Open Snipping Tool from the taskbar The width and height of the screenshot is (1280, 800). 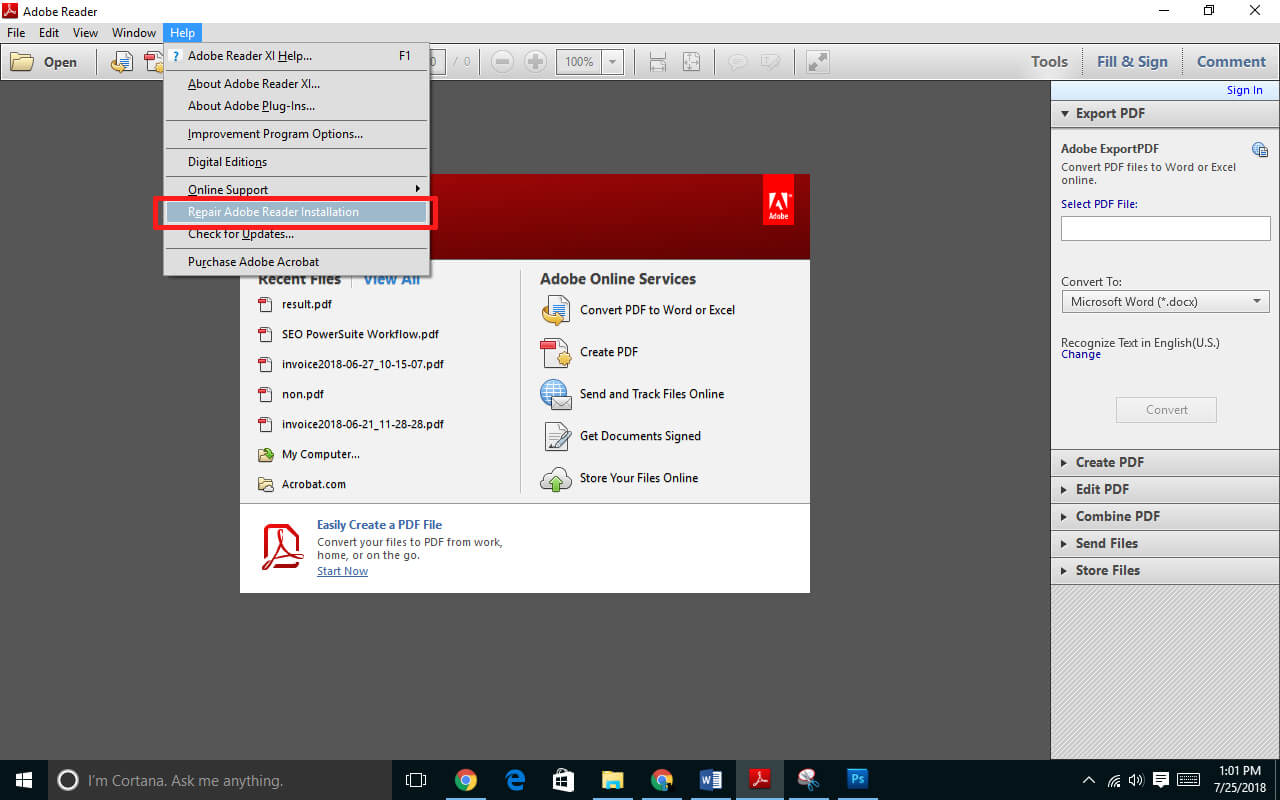point(809,780)
